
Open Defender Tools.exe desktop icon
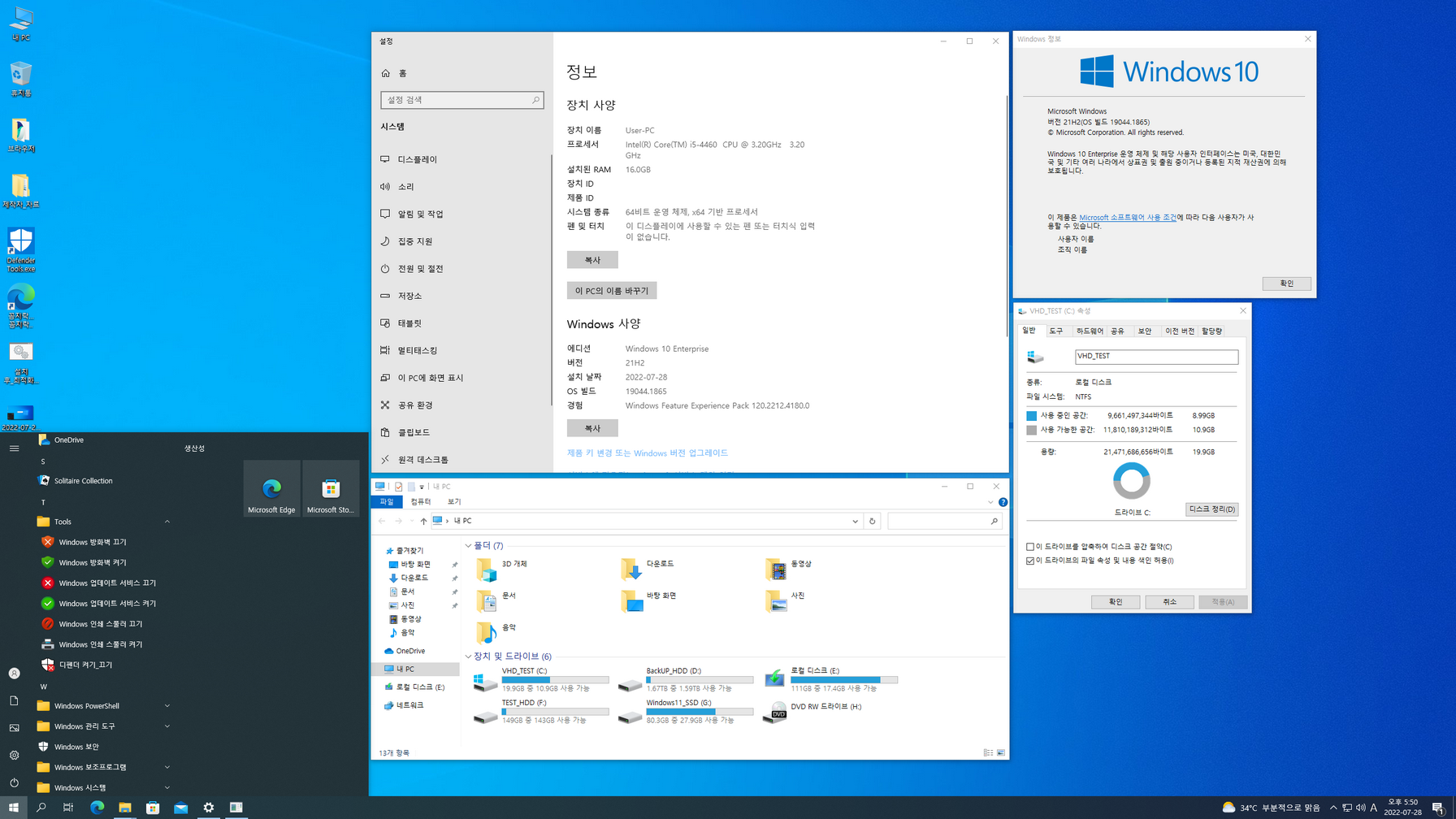(20, 249)
